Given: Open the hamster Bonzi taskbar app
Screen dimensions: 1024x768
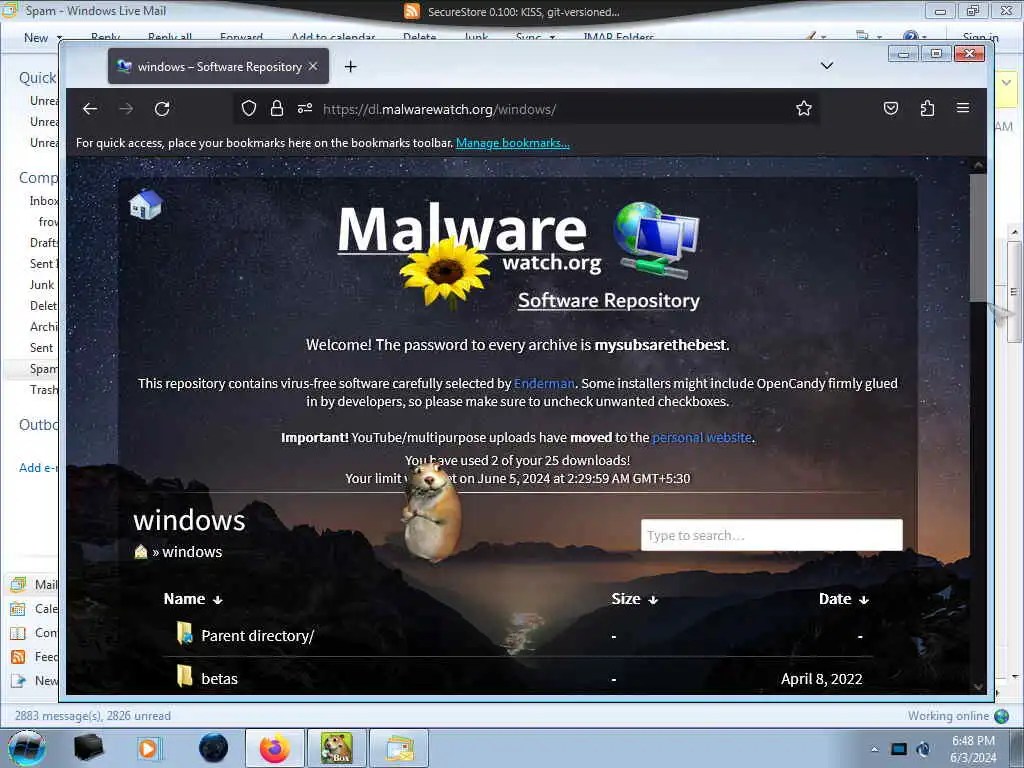Looking at the screenshot, I should point(336,748).
